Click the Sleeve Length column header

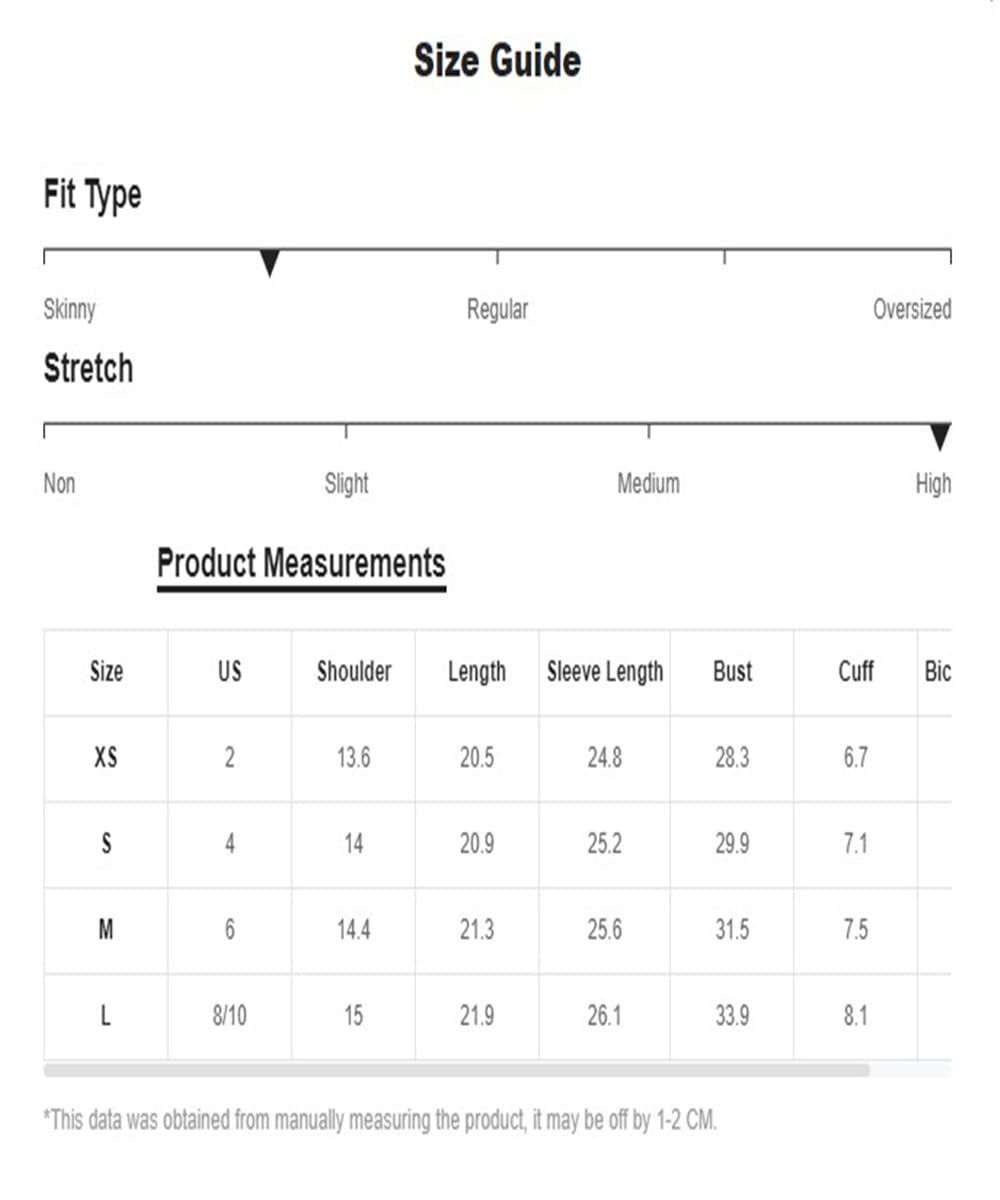coord(605,672)
